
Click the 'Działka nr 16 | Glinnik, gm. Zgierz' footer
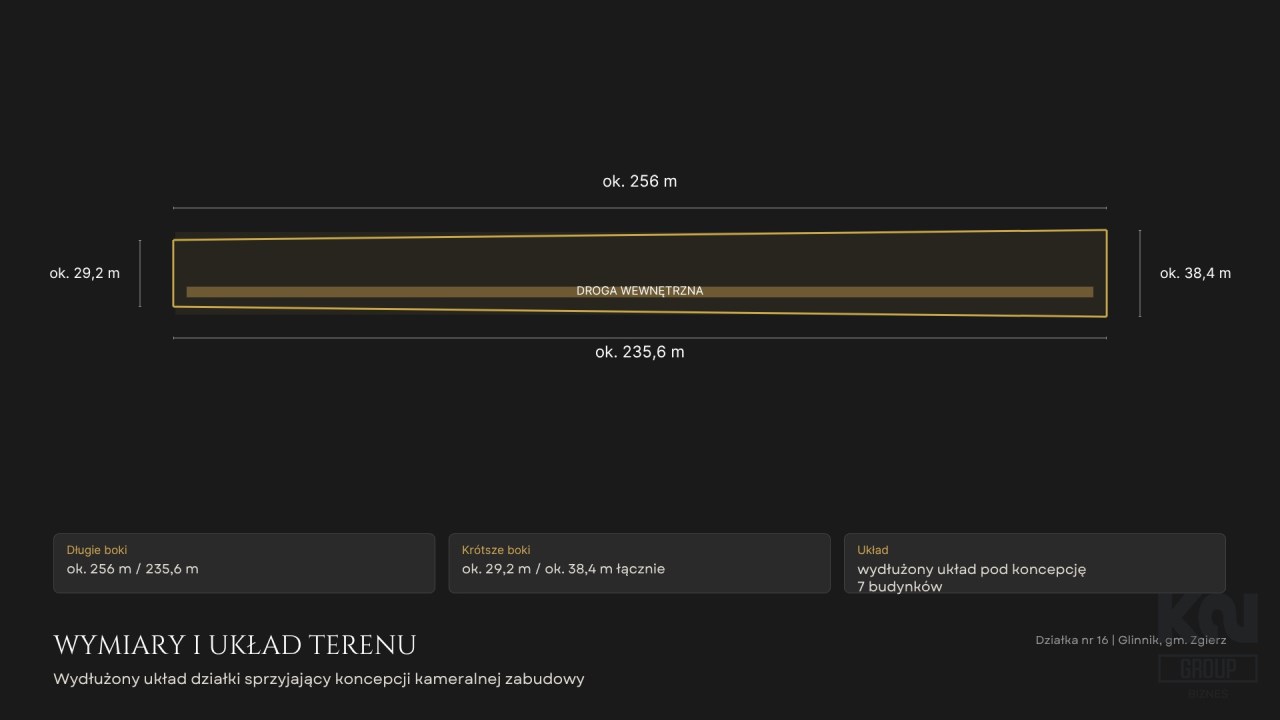[1131, 641]
